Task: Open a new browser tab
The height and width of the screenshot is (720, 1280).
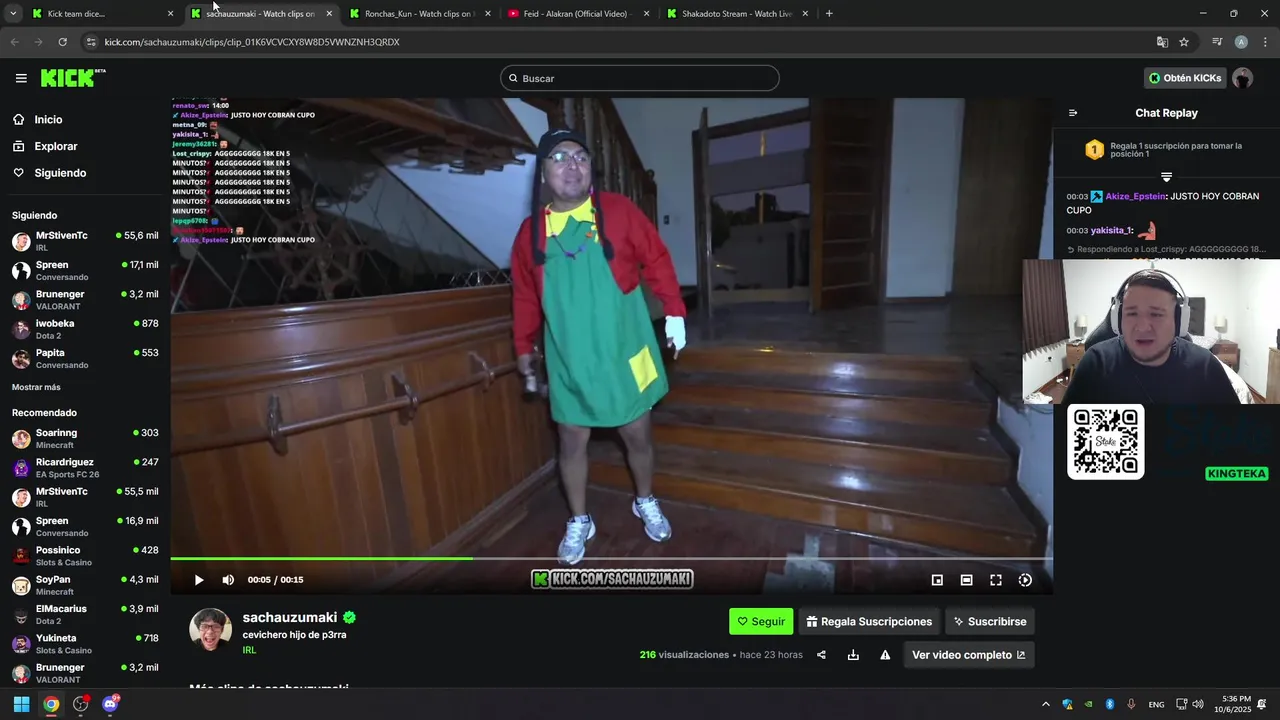Action: click(829, 14)
